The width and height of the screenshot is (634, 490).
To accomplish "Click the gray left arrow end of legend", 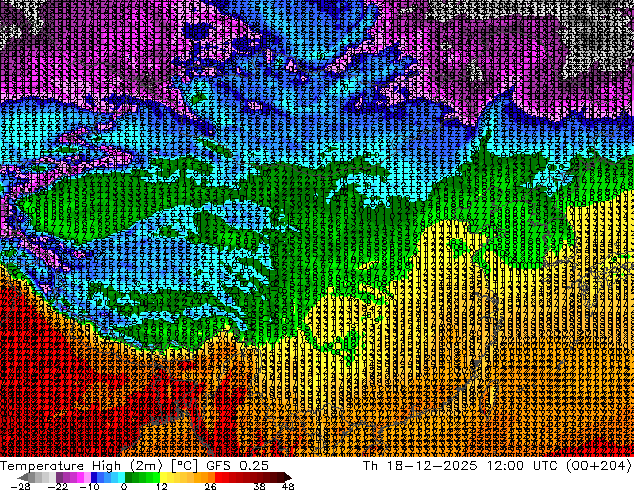I will coord(23,477).
